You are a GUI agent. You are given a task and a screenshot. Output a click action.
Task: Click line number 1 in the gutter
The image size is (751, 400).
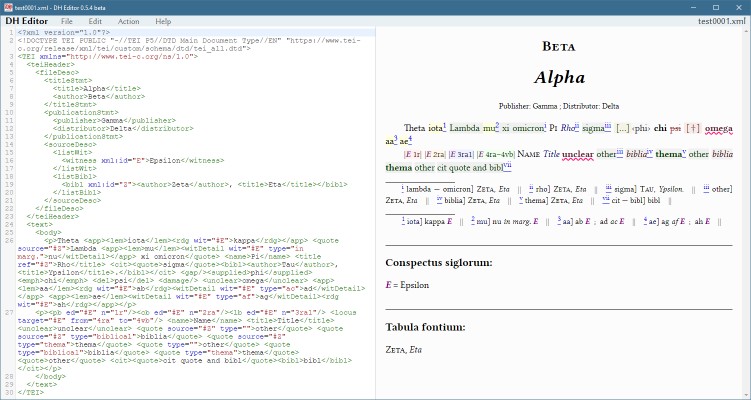click(x=12, y=33)
